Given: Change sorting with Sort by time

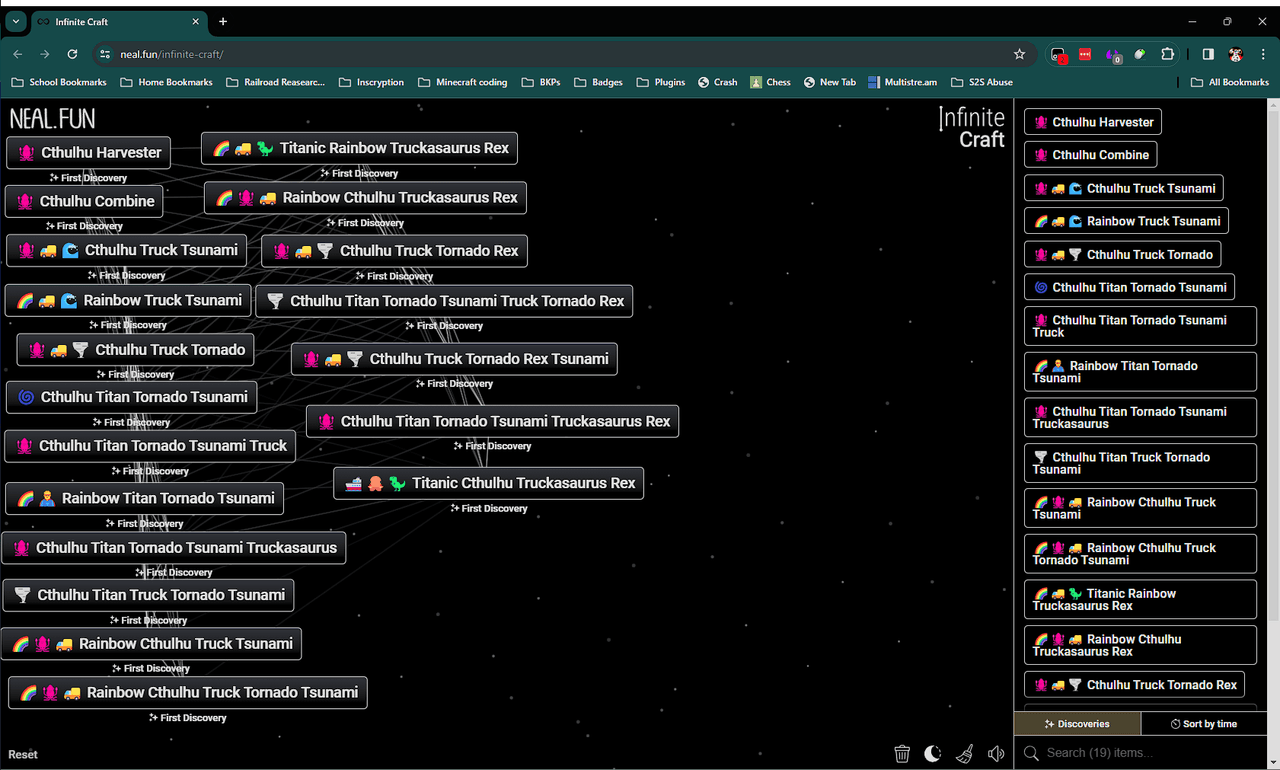Looking at the screenshot, I should pyautogui.click(x=1204, y=724).
